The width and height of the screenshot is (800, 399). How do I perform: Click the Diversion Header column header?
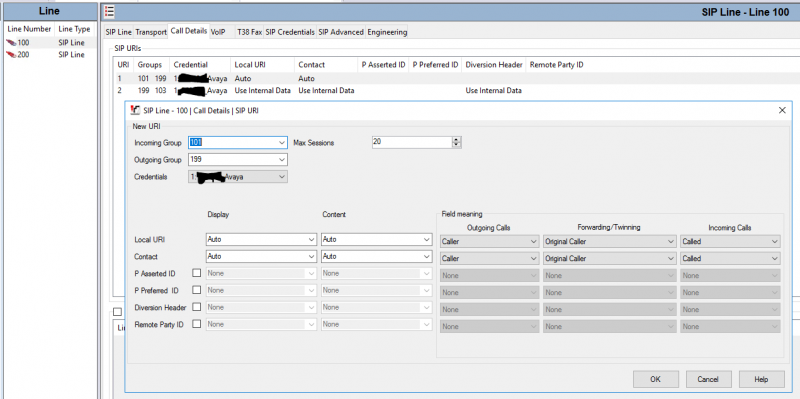[494, 65]
